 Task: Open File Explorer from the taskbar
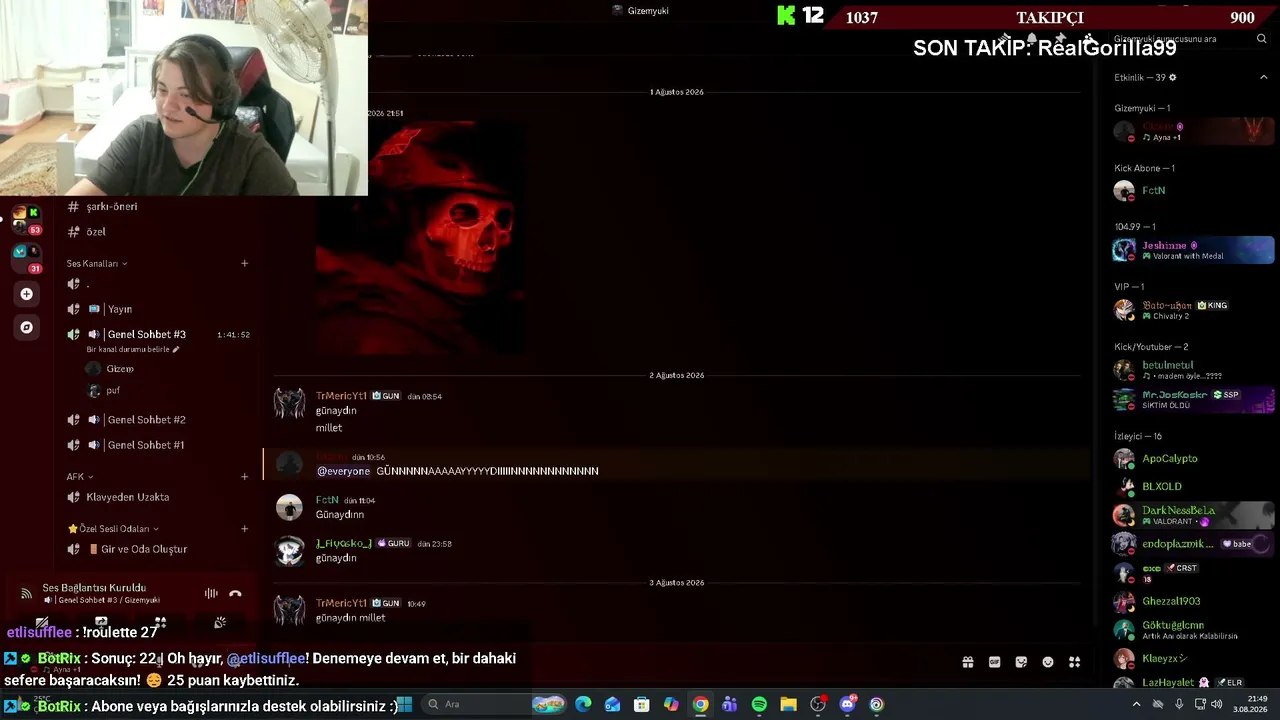coord(788,705)
